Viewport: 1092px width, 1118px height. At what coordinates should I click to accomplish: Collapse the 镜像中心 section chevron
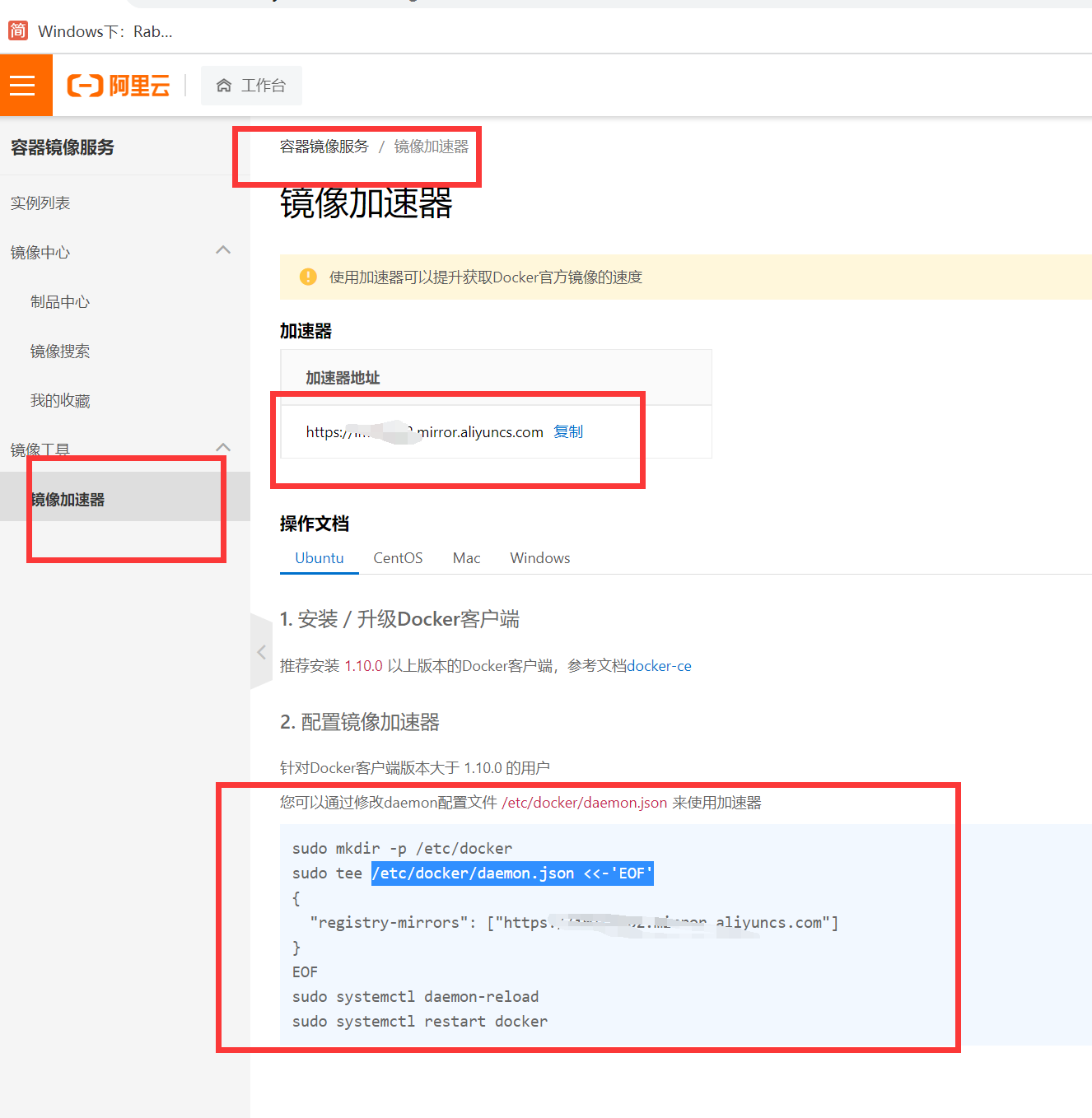click(223, 250)
